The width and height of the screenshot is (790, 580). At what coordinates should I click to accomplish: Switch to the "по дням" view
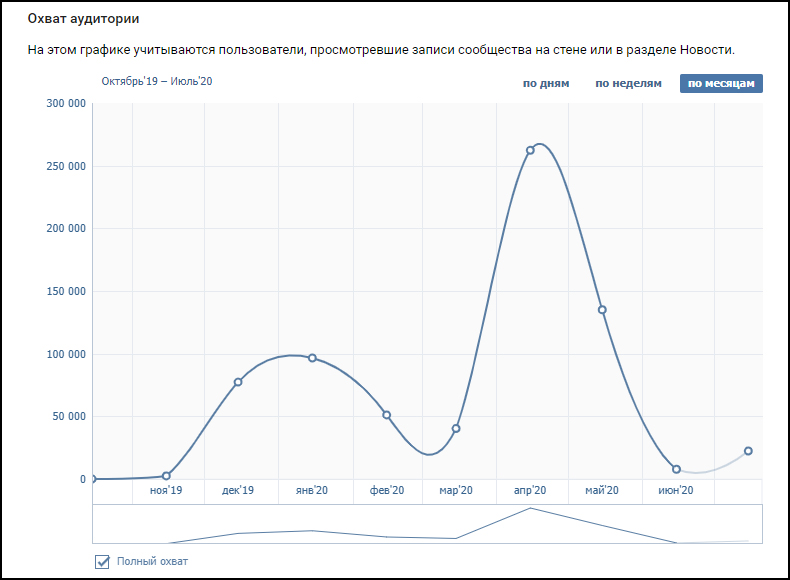coord(545,83)
